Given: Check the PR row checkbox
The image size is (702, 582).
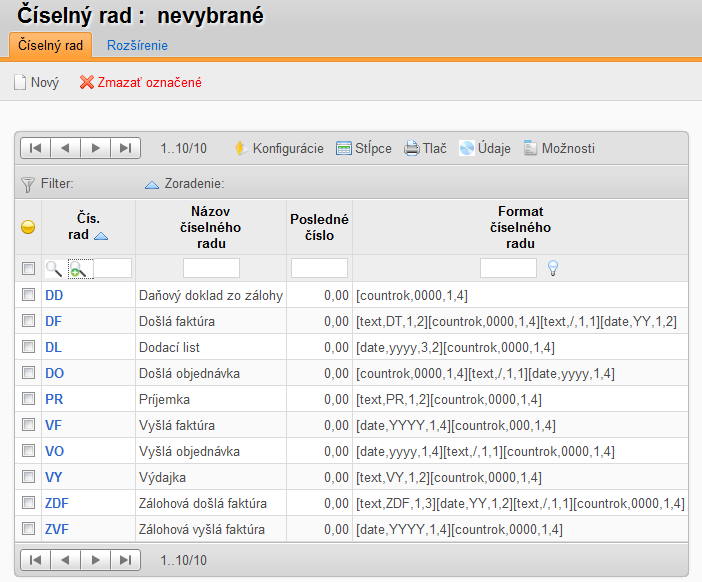Looking at the screenshot, I should [28, 398].
